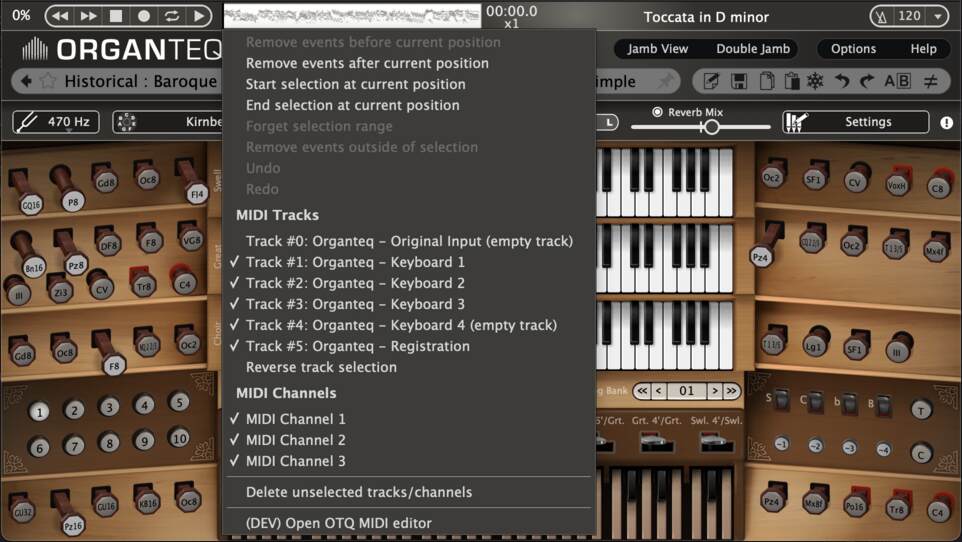Choose End selection at current position
962x542 pixels.
click(x=409, y=105)
